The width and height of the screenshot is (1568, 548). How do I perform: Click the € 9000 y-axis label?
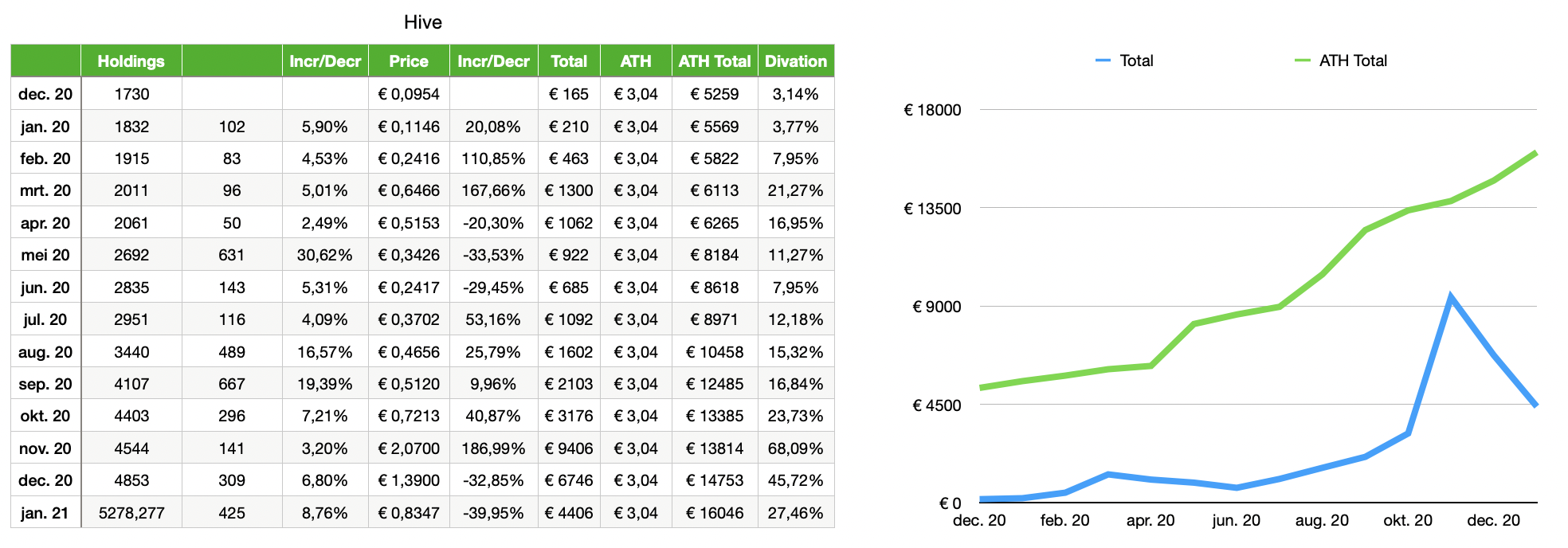936,307
